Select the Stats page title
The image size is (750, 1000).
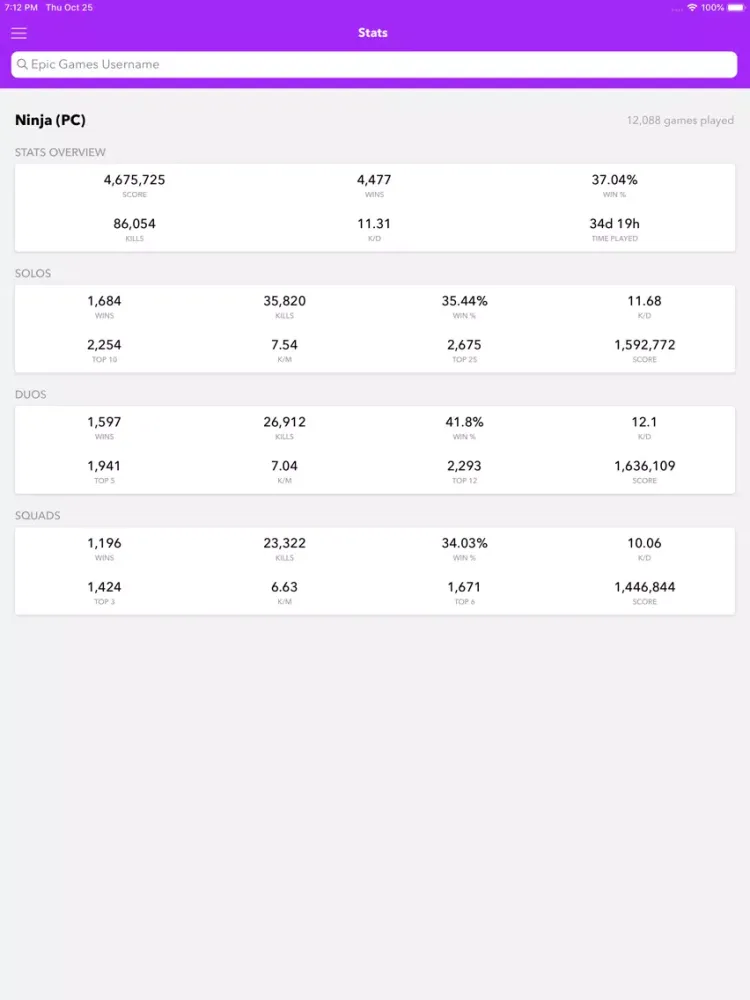[x=373, y=33]
